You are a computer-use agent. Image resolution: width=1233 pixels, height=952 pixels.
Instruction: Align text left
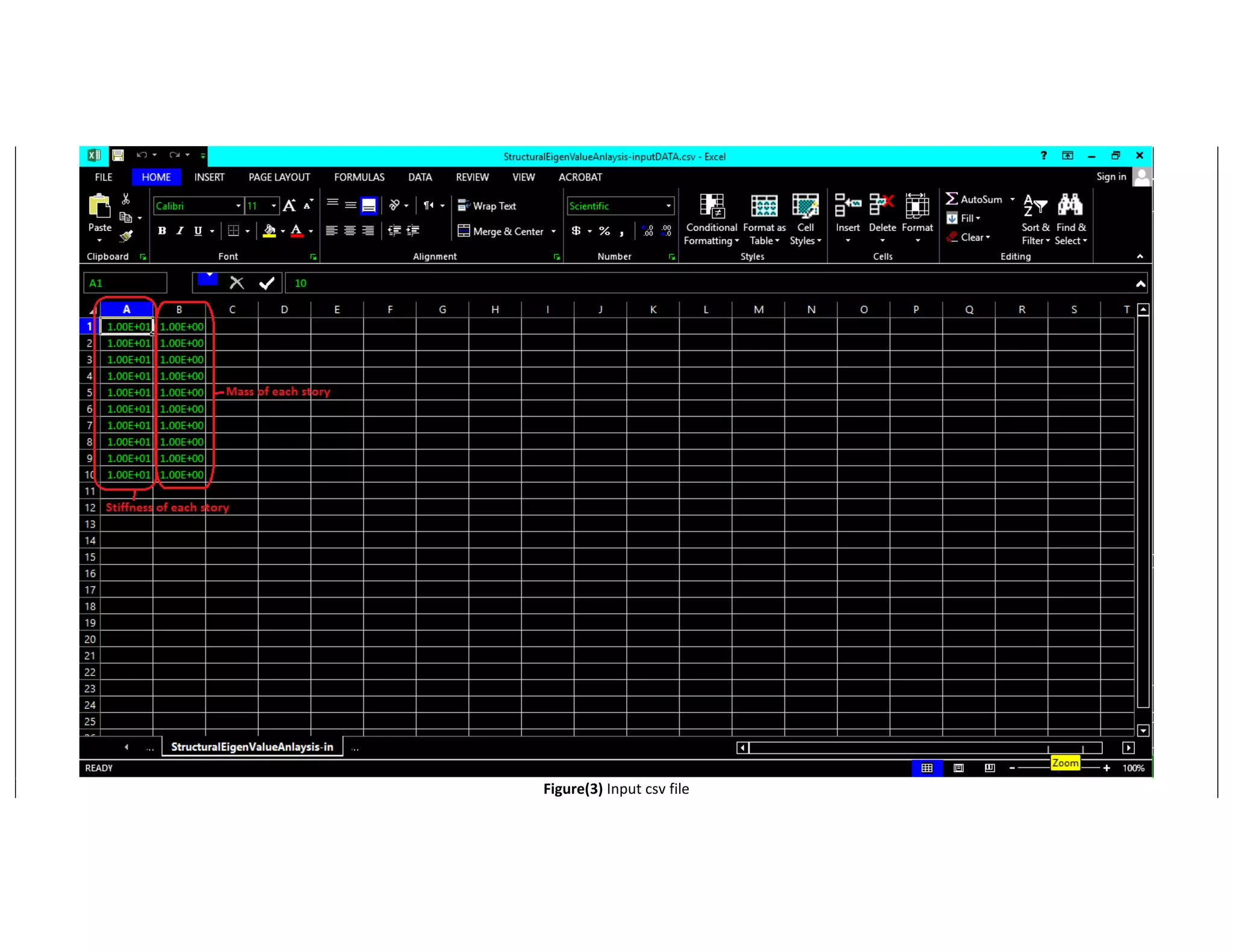click(x=332, y=231)
